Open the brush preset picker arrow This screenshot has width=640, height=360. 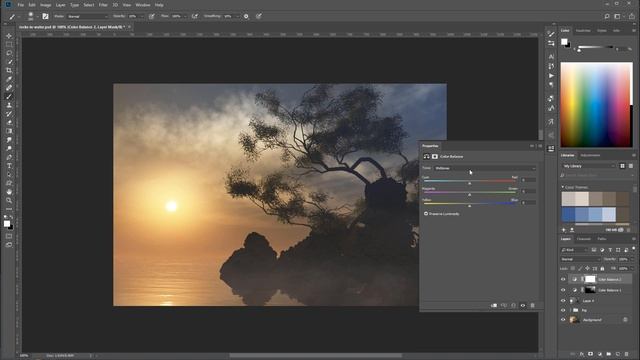tap(37, 16)
